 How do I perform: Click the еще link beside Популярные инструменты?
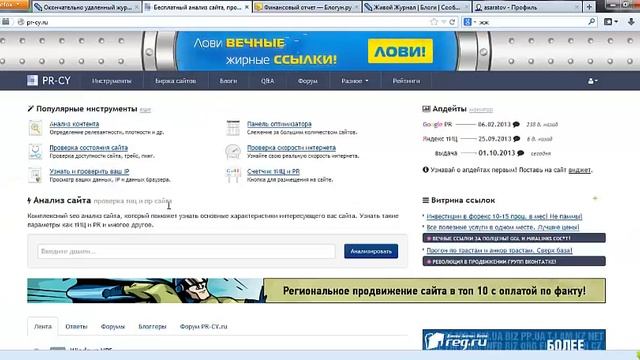click(x=145, y=109)
